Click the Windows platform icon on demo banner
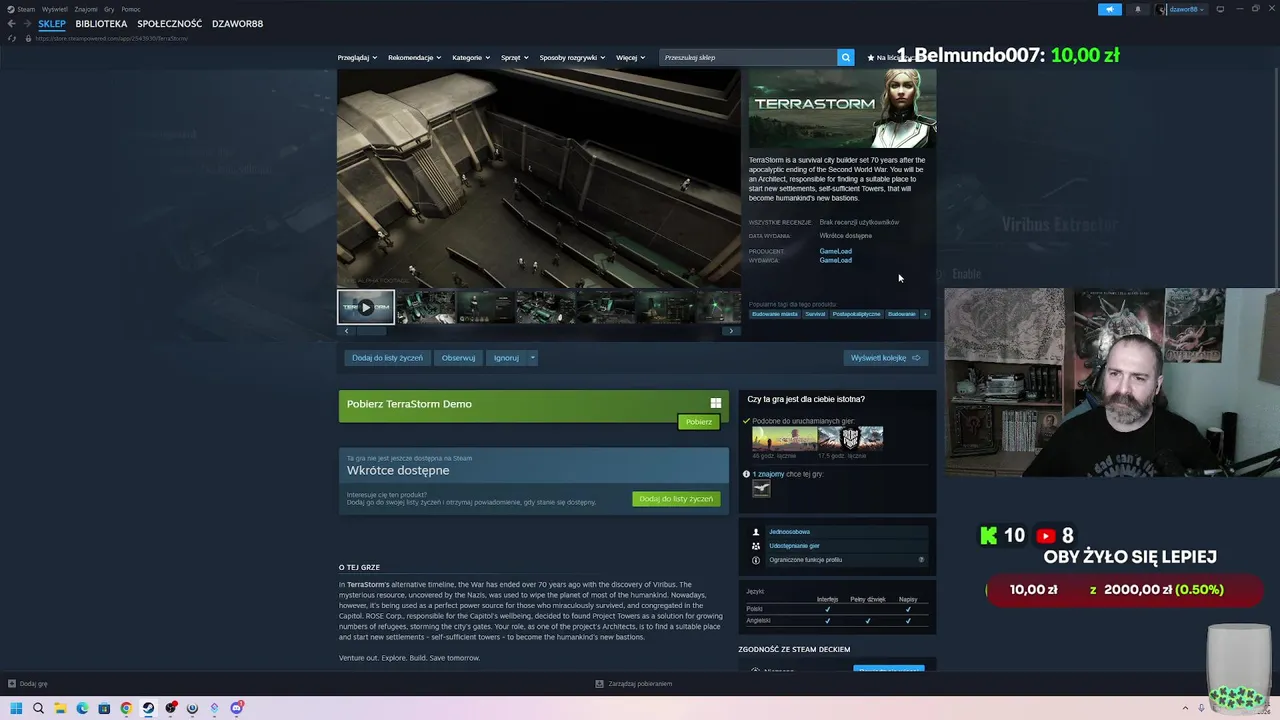 [715, 403]
